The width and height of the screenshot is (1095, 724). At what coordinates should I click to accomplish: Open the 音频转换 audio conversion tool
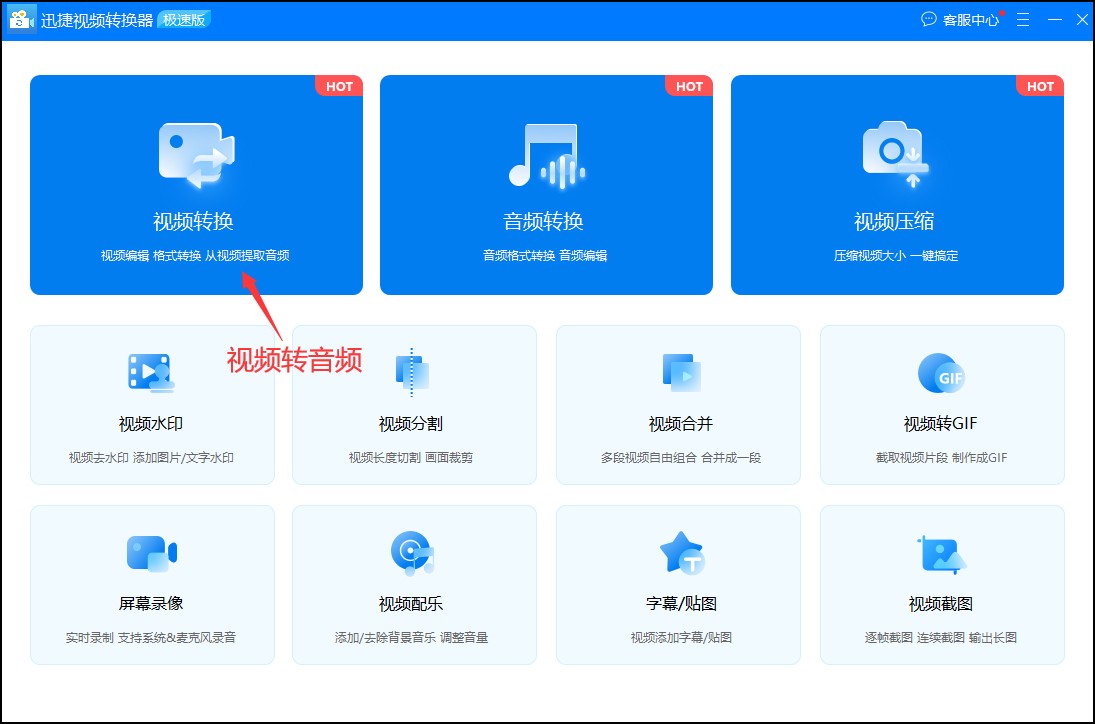pos(546,185)
